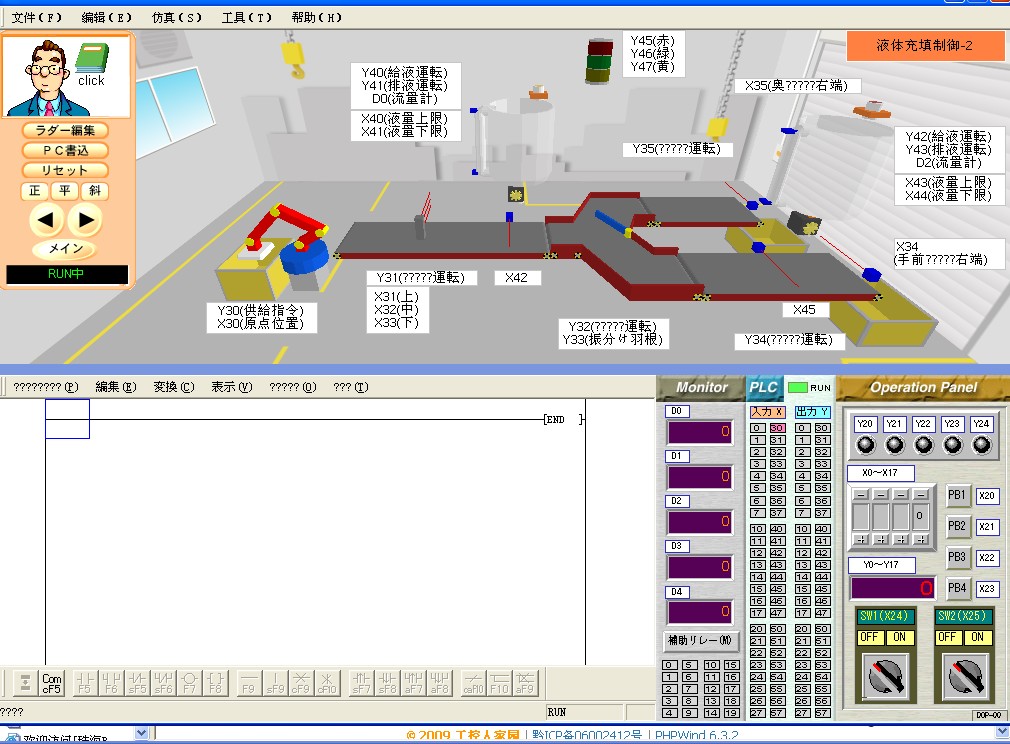Screen dimensions: 1010x744
Task: Click the F5 contact icon in ladder toolbar
Action: [85, 682]
